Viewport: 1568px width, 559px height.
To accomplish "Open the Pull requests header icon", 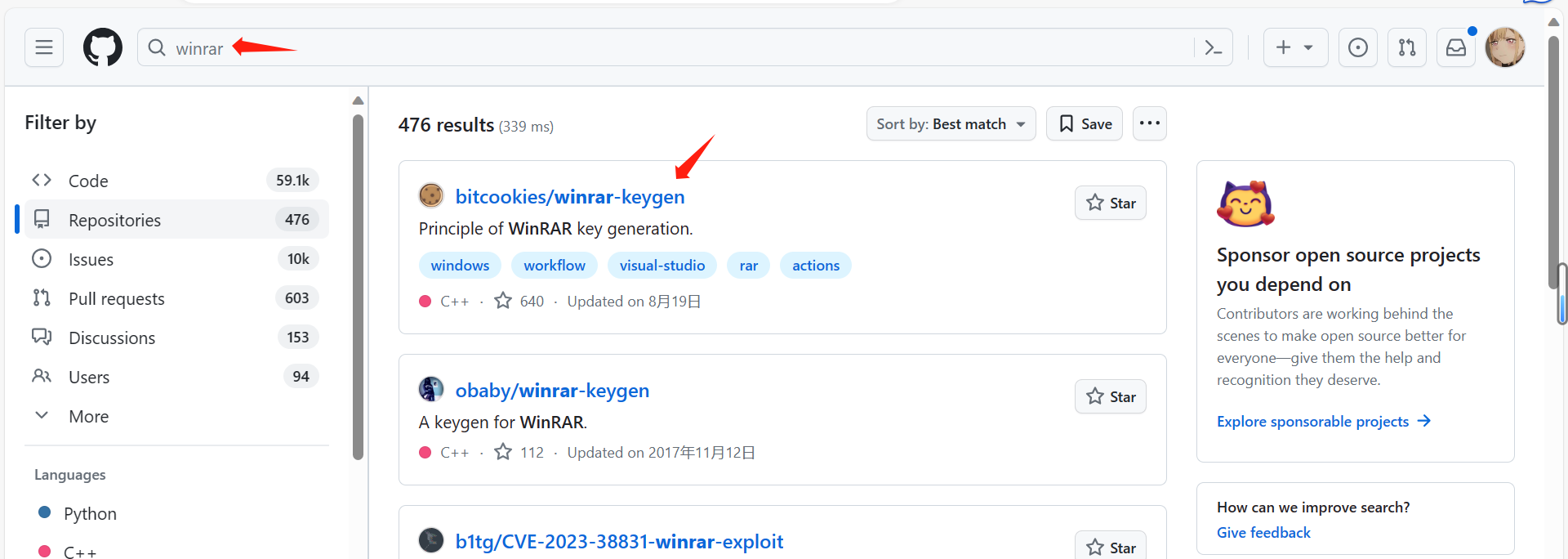I will pos(1406,47).
